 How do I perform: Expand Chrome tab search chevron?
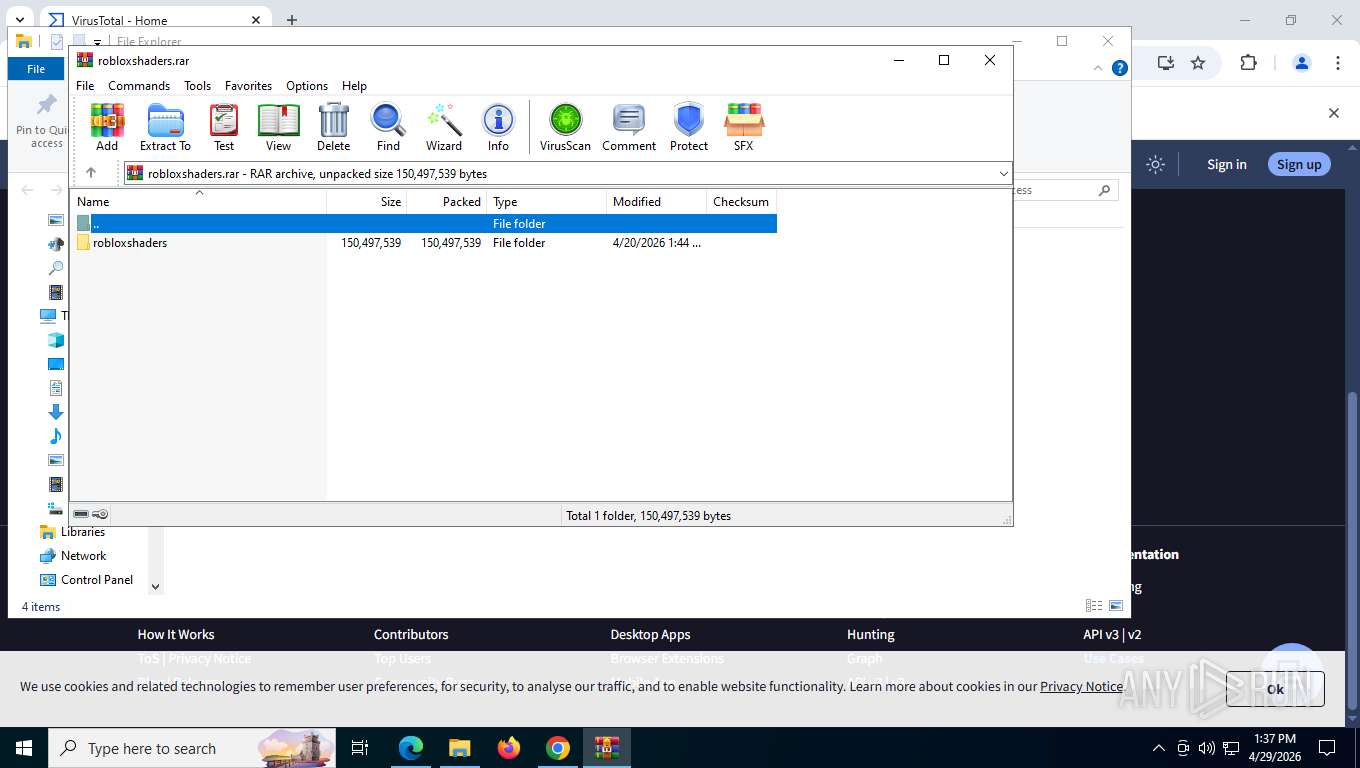click(19, 20)
